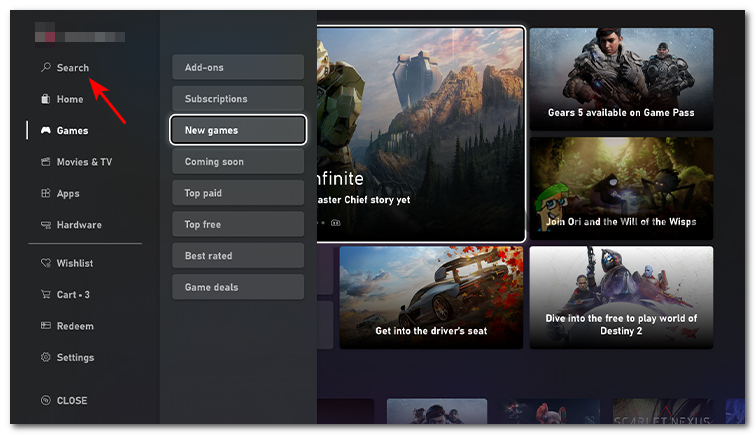The height and width of the screenshot is (435, 756).
Task: Click the profile avatar at top left
Action: 45,32
